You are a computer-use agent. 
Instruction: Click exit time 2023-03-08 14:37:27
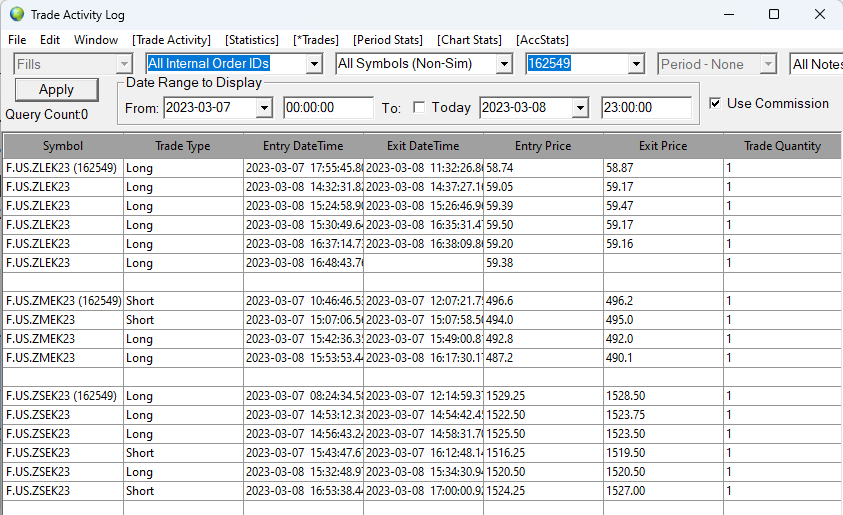click(x=424, y=187)
